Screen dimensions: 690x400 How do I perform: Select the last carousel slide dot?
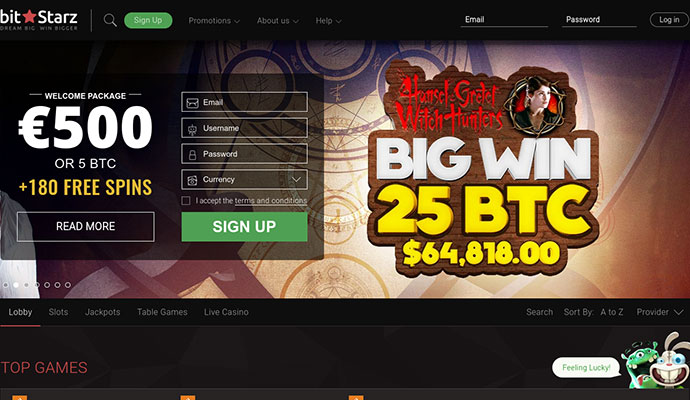68,285
